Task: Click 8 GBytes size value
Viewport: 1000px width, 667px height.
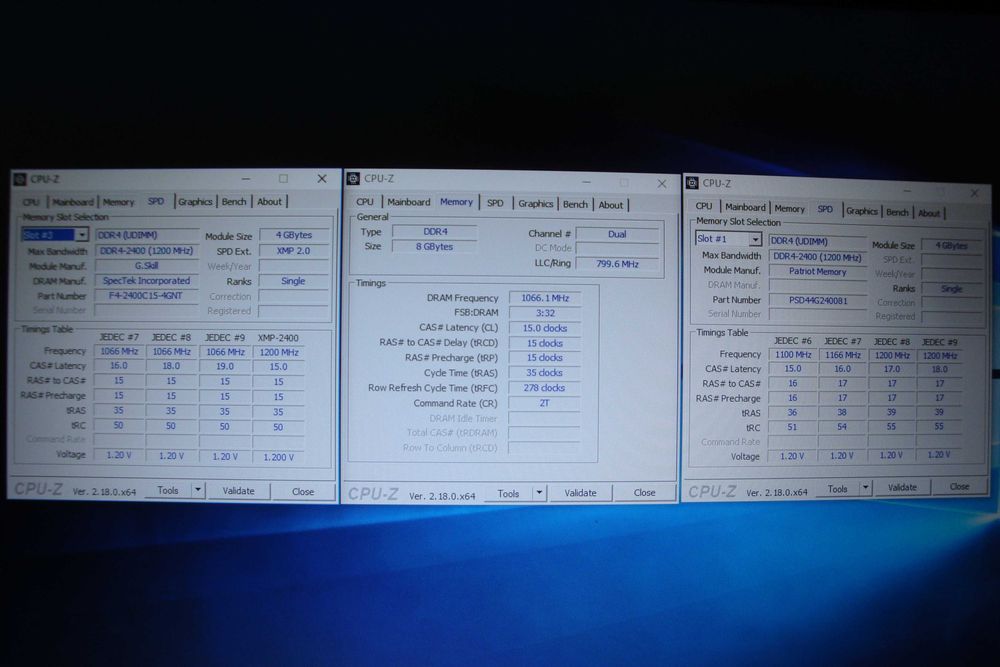Action: [434, 247]
